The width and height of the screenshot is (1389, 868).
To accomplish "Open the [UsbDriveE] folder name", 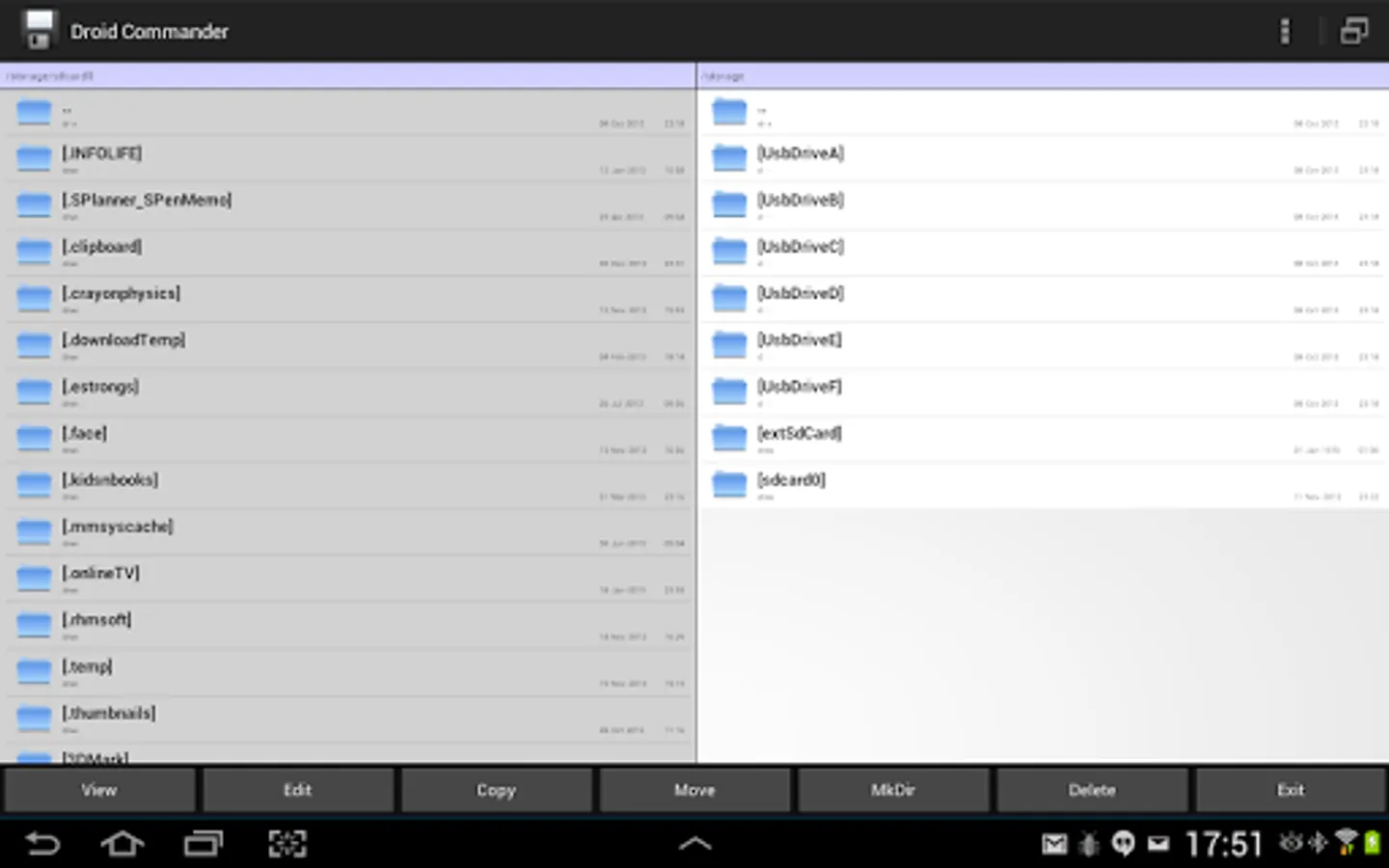I will coord(800,339).
